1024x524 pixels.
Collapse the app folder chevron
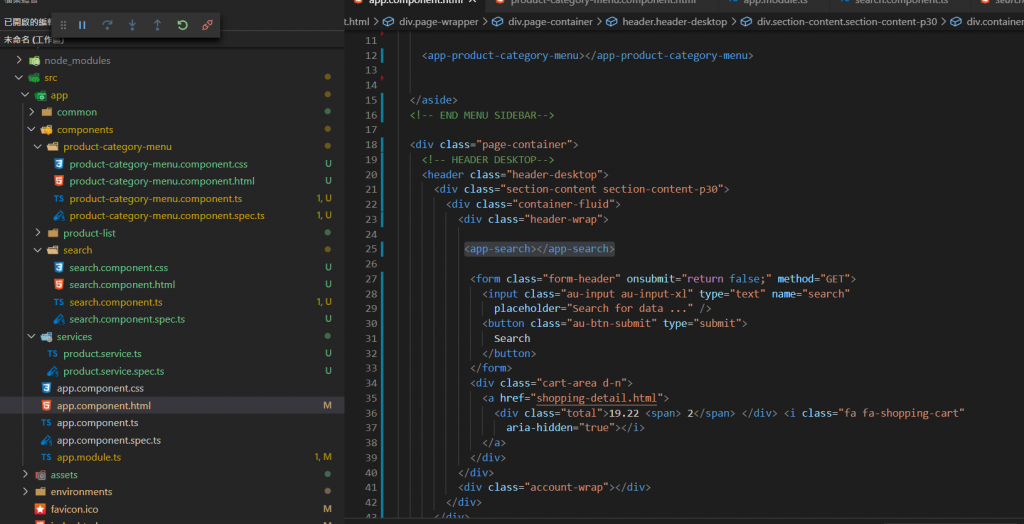(x=25, y=95)
